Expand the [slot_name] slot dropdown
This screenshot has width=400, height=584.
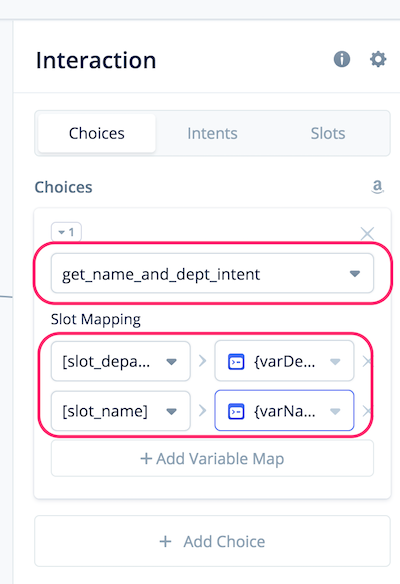click(121, 411)
